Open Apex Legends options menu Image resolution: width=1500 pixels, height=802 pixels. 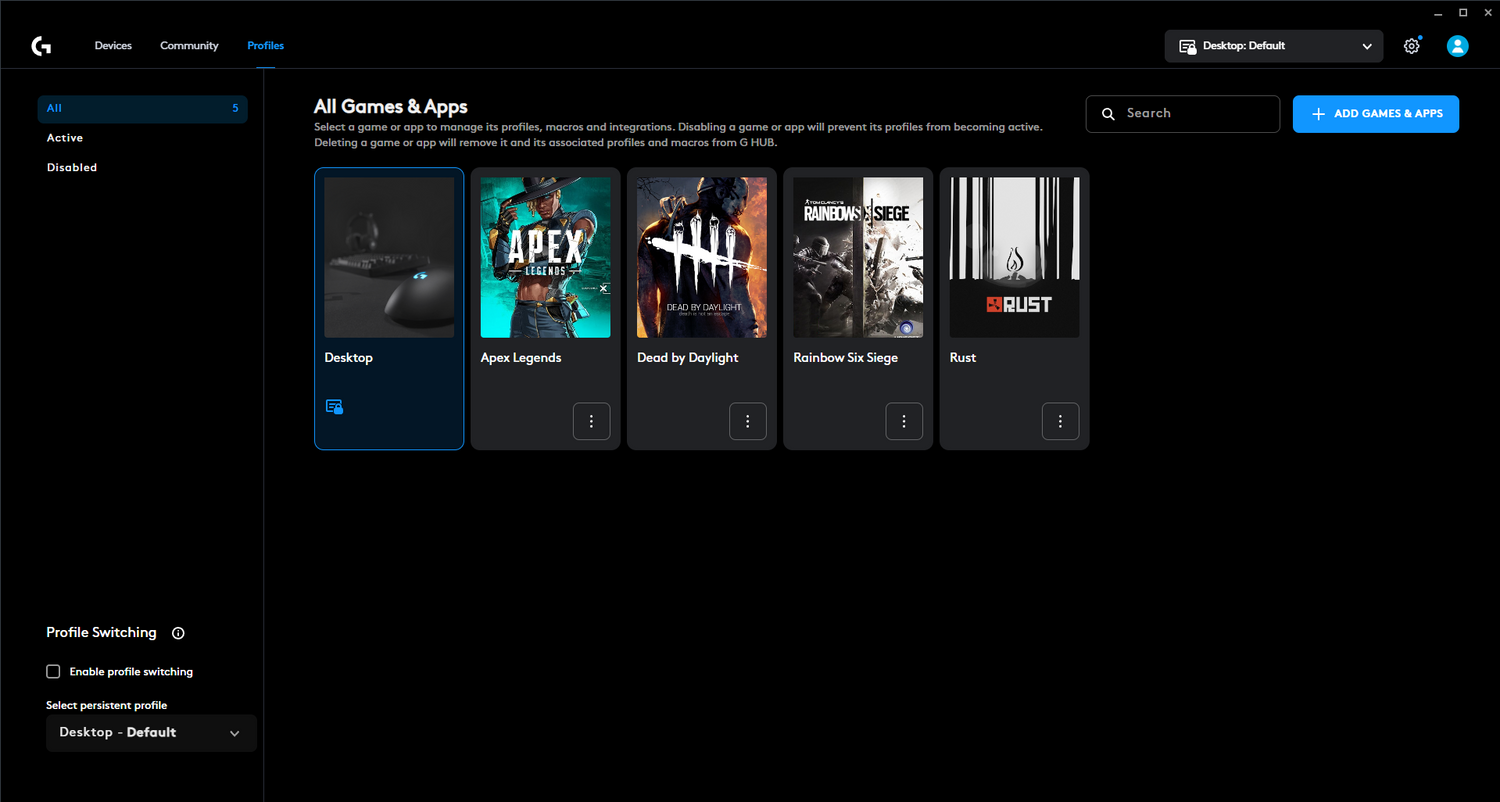(x=592, y=421)
